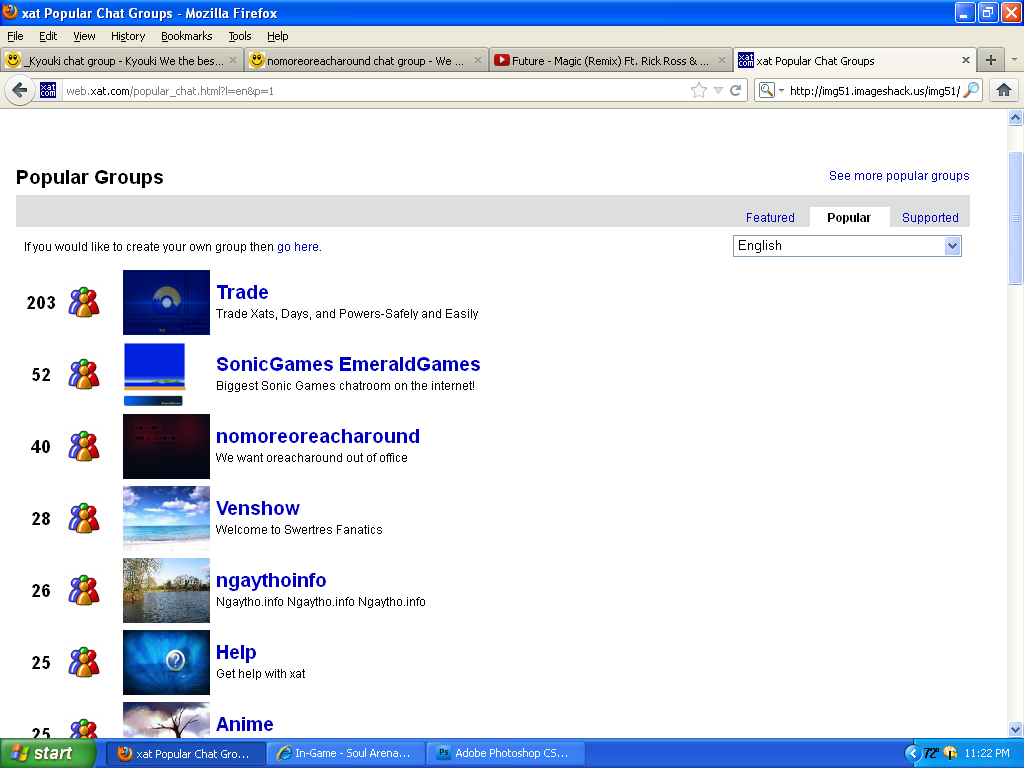Open a new tab with the plus button
This screenshot has width=1024, height=768.
991,60
